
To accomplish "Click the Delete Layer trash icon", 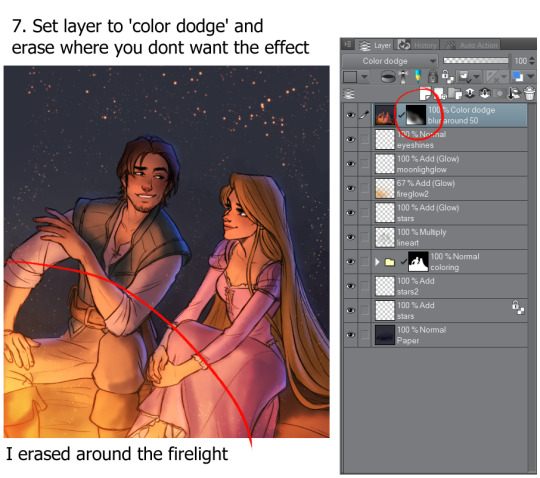I will pyautogui.click(x=529, y=94).
